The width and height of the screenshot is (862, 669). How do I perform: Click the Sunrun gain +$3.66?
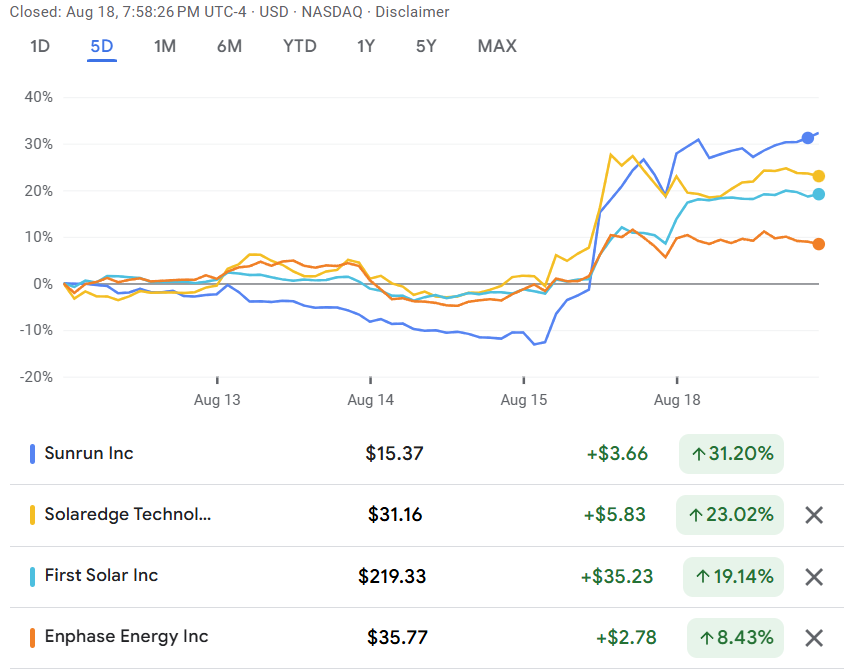click(x=617, y=454)
